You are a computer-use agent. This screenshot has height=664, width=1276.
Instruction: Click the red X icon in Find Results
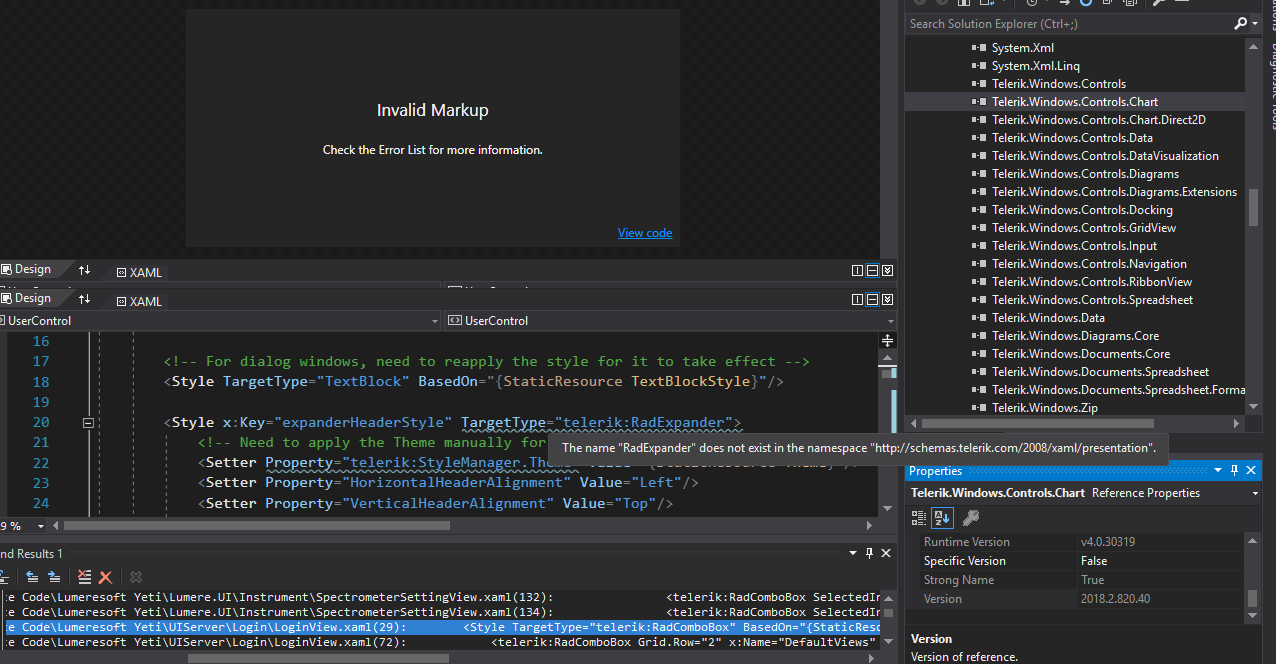point(105,577)
